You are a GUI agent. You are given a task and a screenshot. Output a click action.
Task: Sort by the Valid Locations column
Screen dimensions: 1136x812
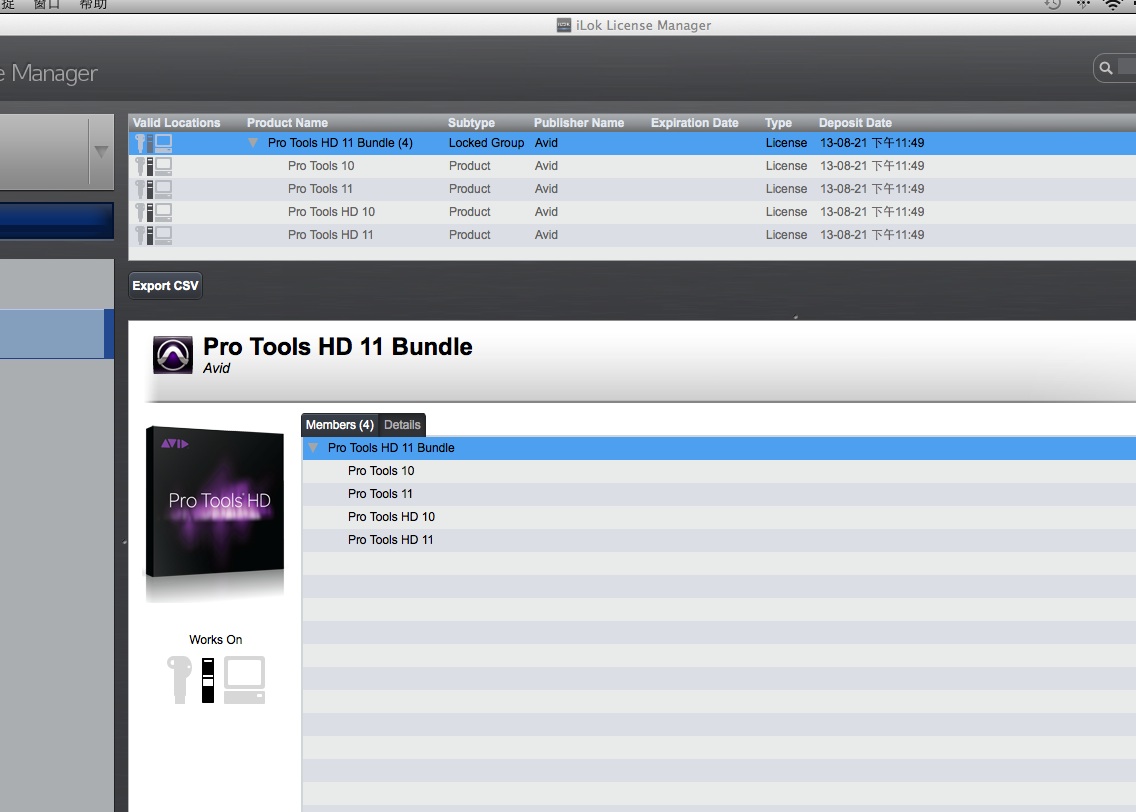(x=176, y=123)
